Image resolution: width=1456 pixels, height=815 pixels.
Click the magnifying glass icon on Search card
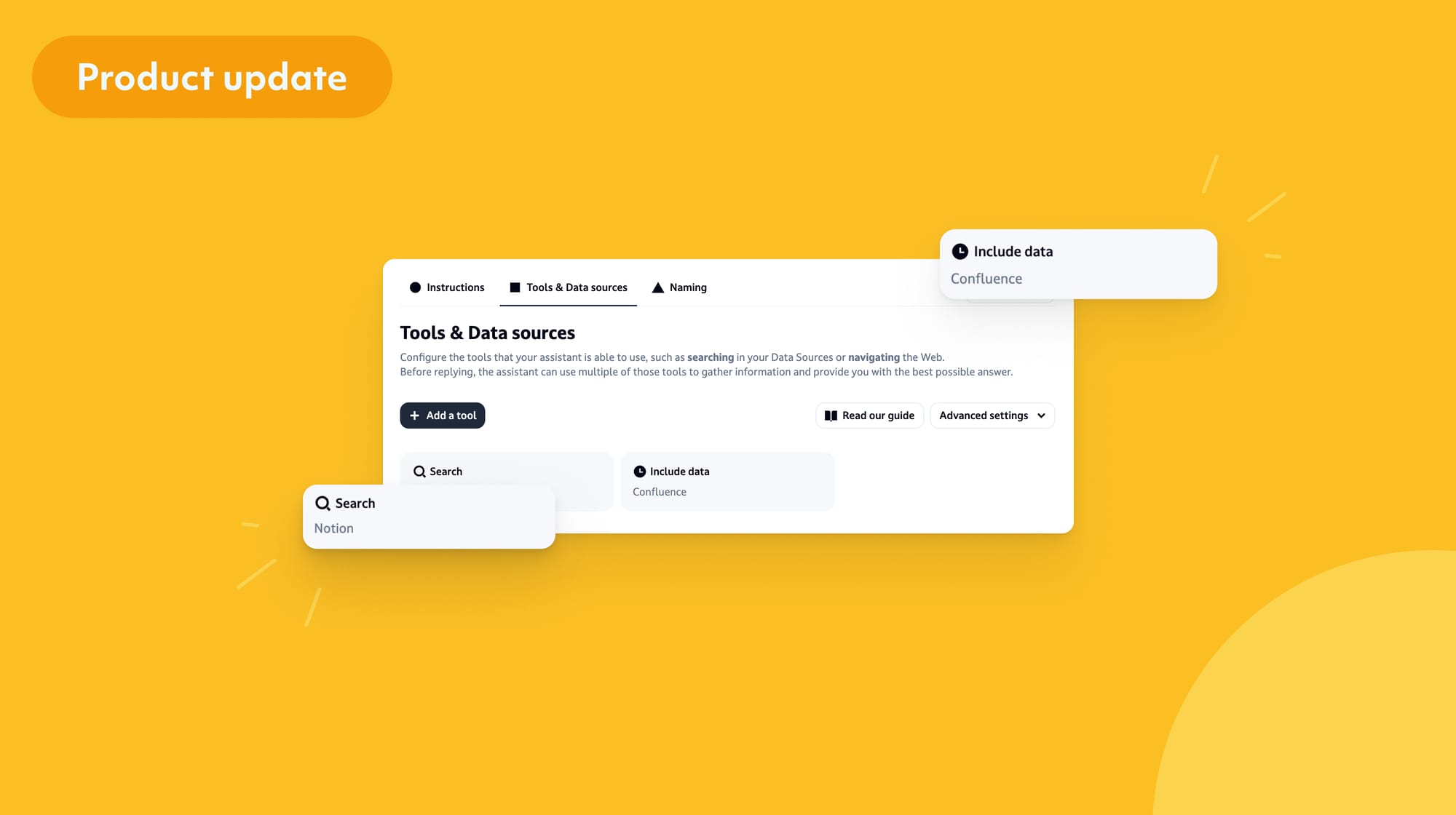(418, 470)
